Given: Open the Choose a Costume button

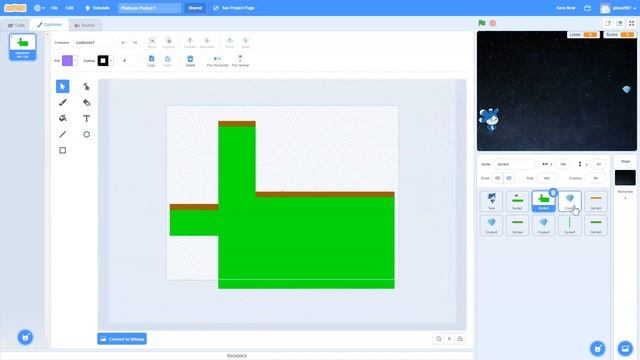Looking at the screenshot, I should pos(25,337).
